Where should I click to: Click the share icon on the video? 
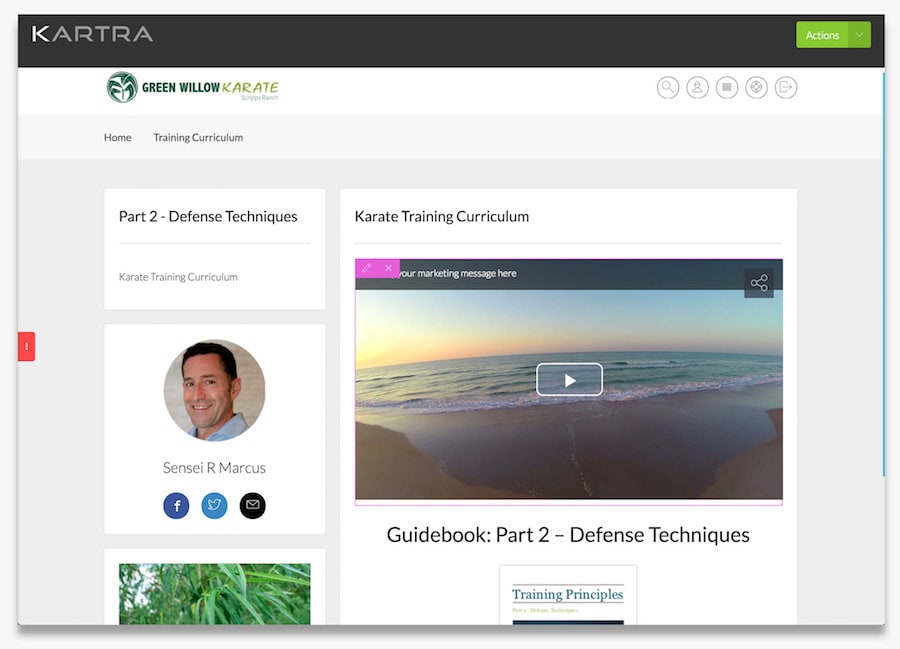point(759,283)
